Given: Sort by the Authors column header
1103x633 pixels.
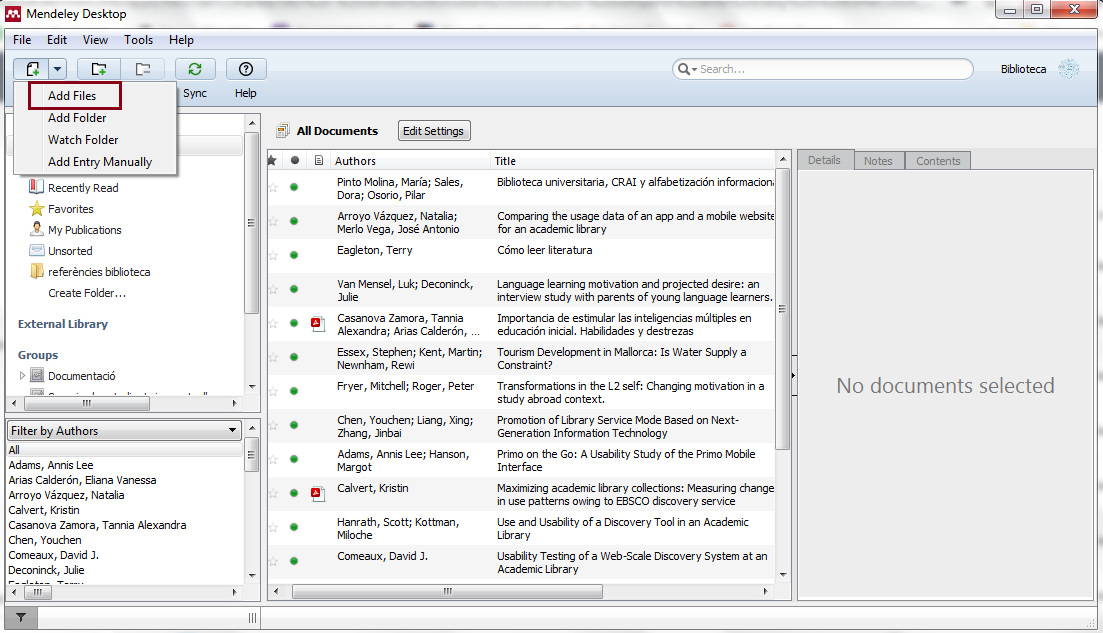Looking at the screenshot, I should click(410, 161).
